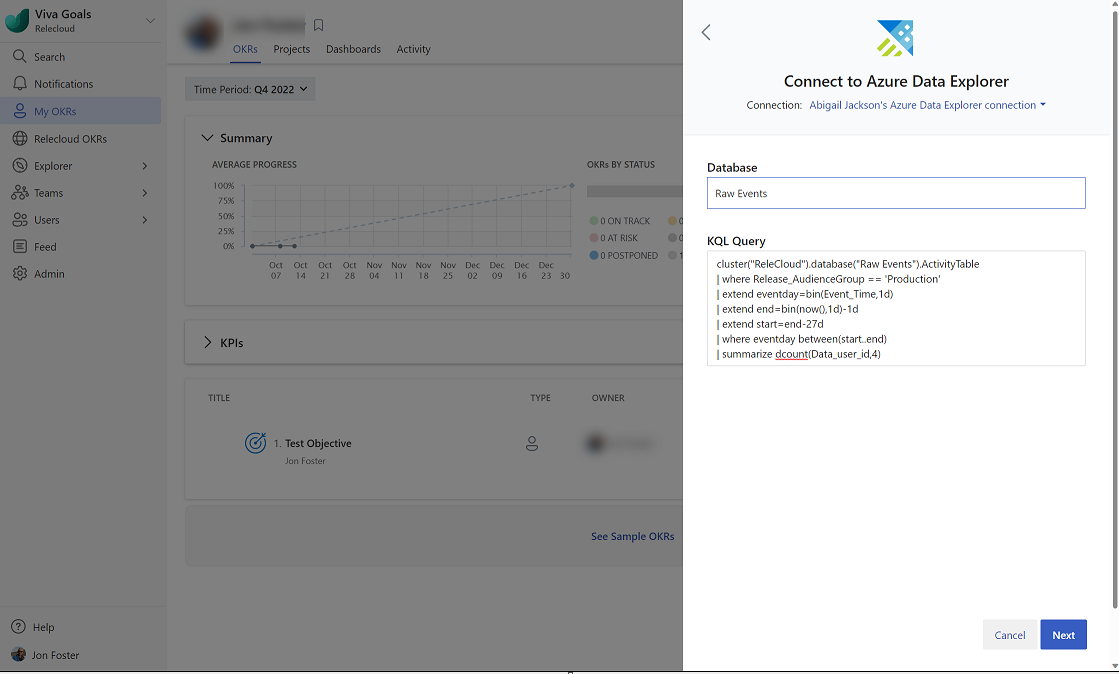Click the Test Objective target icon
Screen dimensions: 1119x674
255,443
